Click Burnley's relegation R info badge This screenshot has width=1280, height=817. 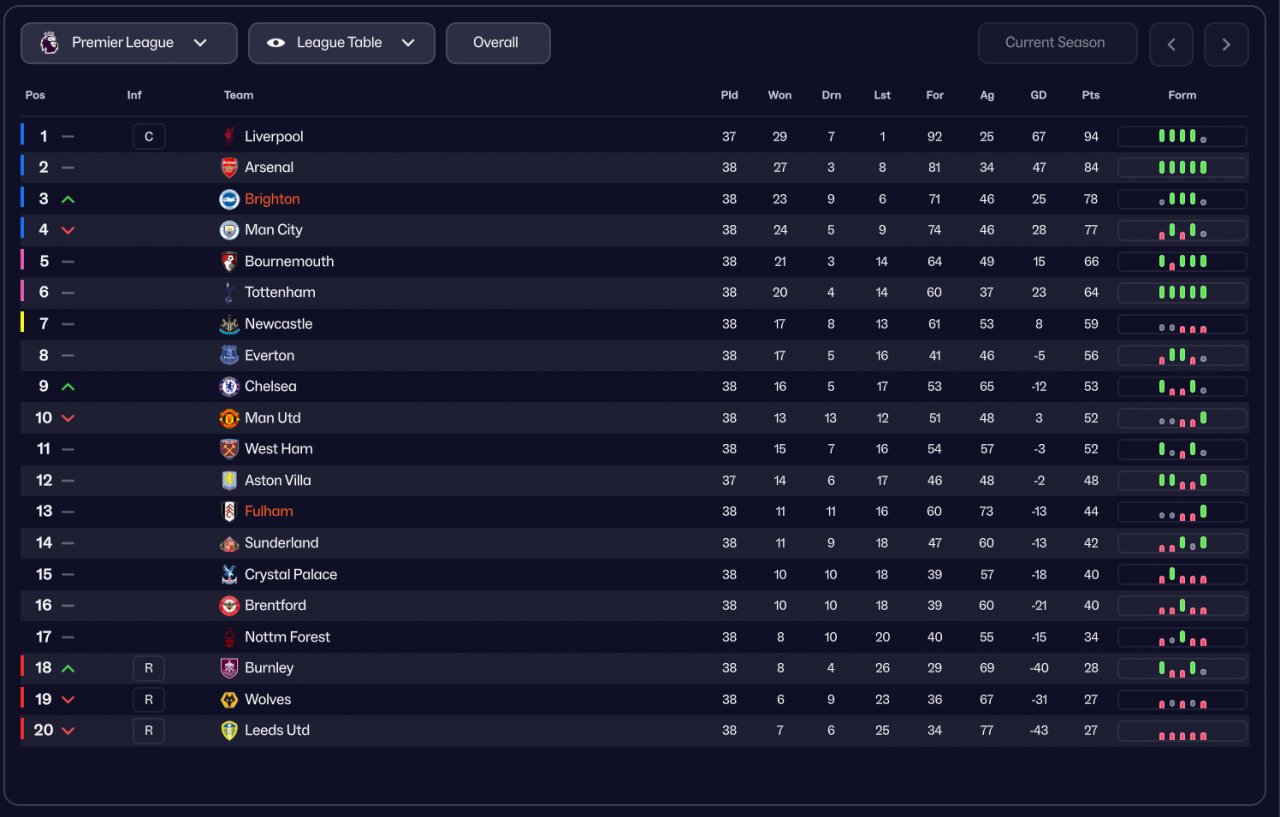click(149, 668)
